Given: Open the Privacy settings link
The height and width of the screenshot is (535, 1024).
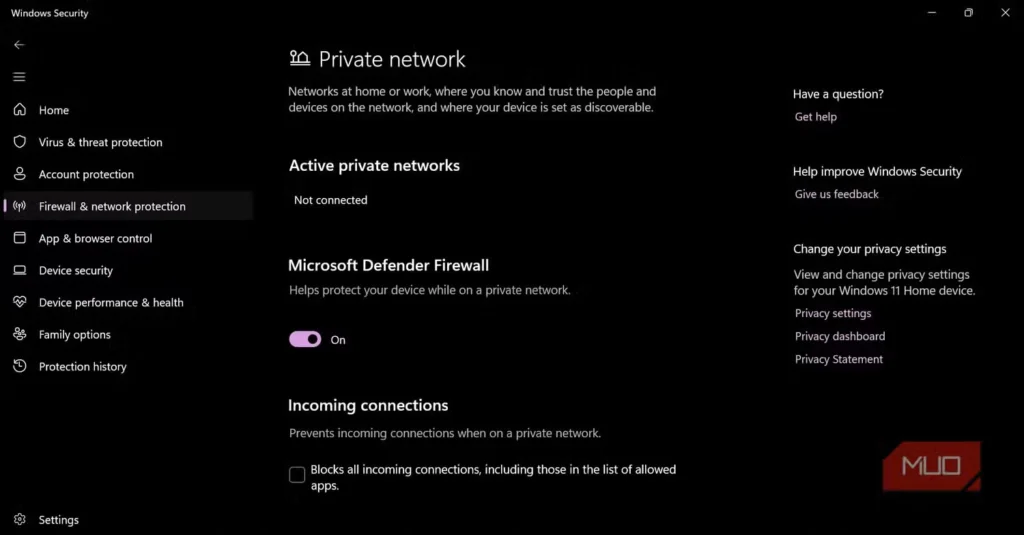Looking at the screenshot, I should point(833,313).
